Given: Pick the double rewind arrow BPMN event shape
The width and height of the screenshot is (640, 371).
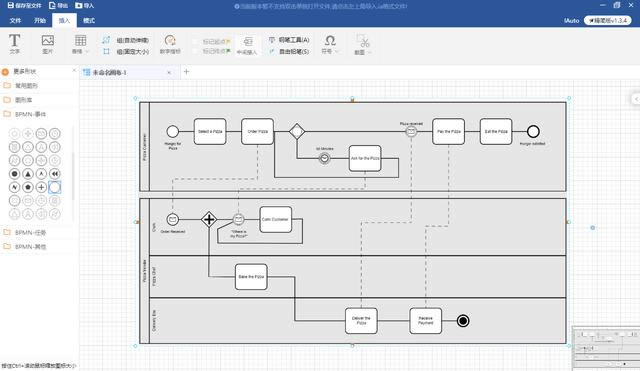Looking at the screenshot, I should tap(55, 174).
